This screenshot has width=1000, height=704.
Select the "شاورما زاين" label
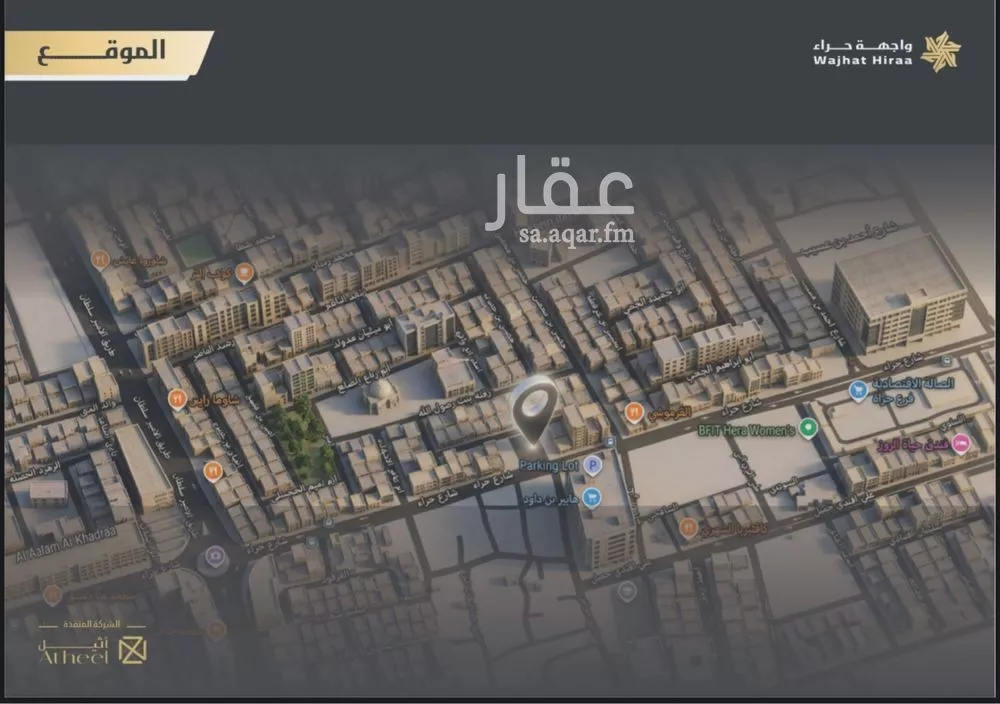click(x=214, y=399)
